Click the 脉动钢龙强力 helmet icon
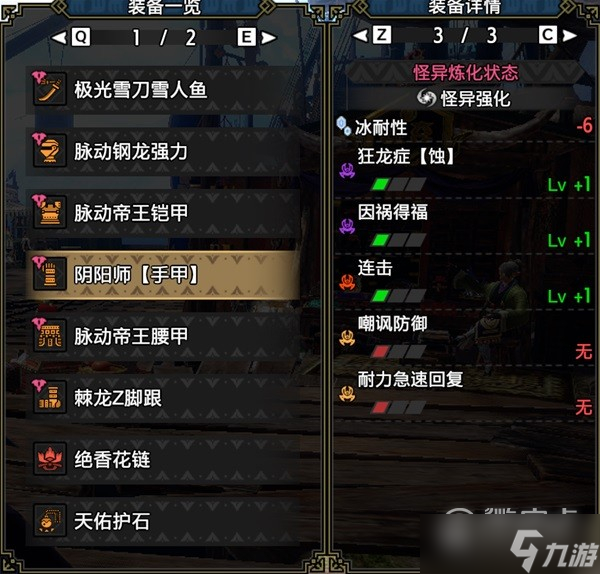This screenshot has width=600, height=574. pos(50,151)
